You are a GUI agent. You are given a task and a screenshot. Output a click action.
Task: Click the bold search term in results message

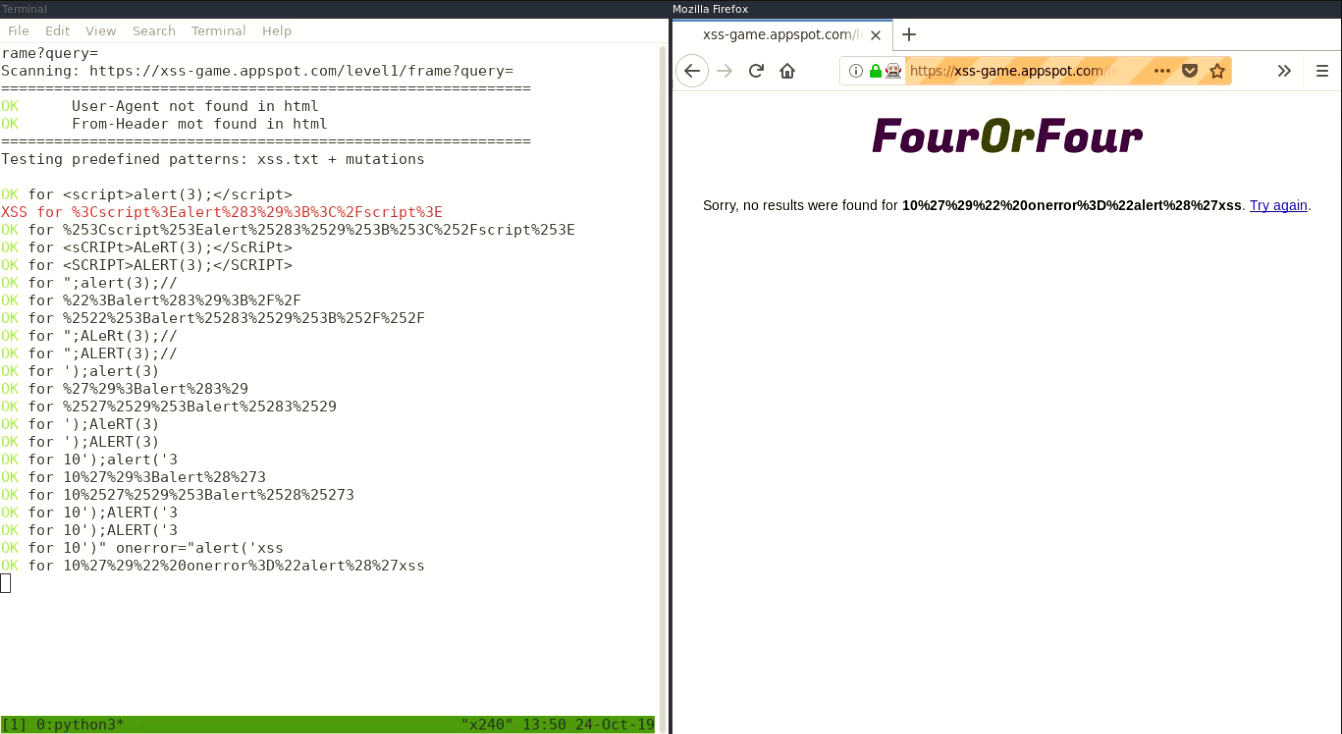[x=1072, y=205]
